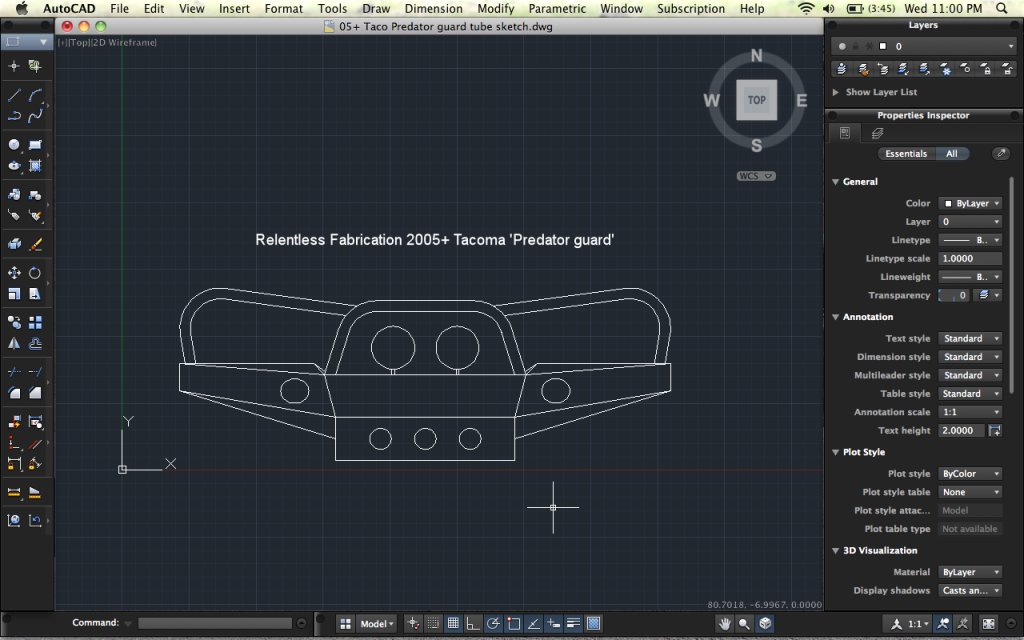1024x640 pixels.
Task: Toggle Object Snap in status bar
Action: 513,623
